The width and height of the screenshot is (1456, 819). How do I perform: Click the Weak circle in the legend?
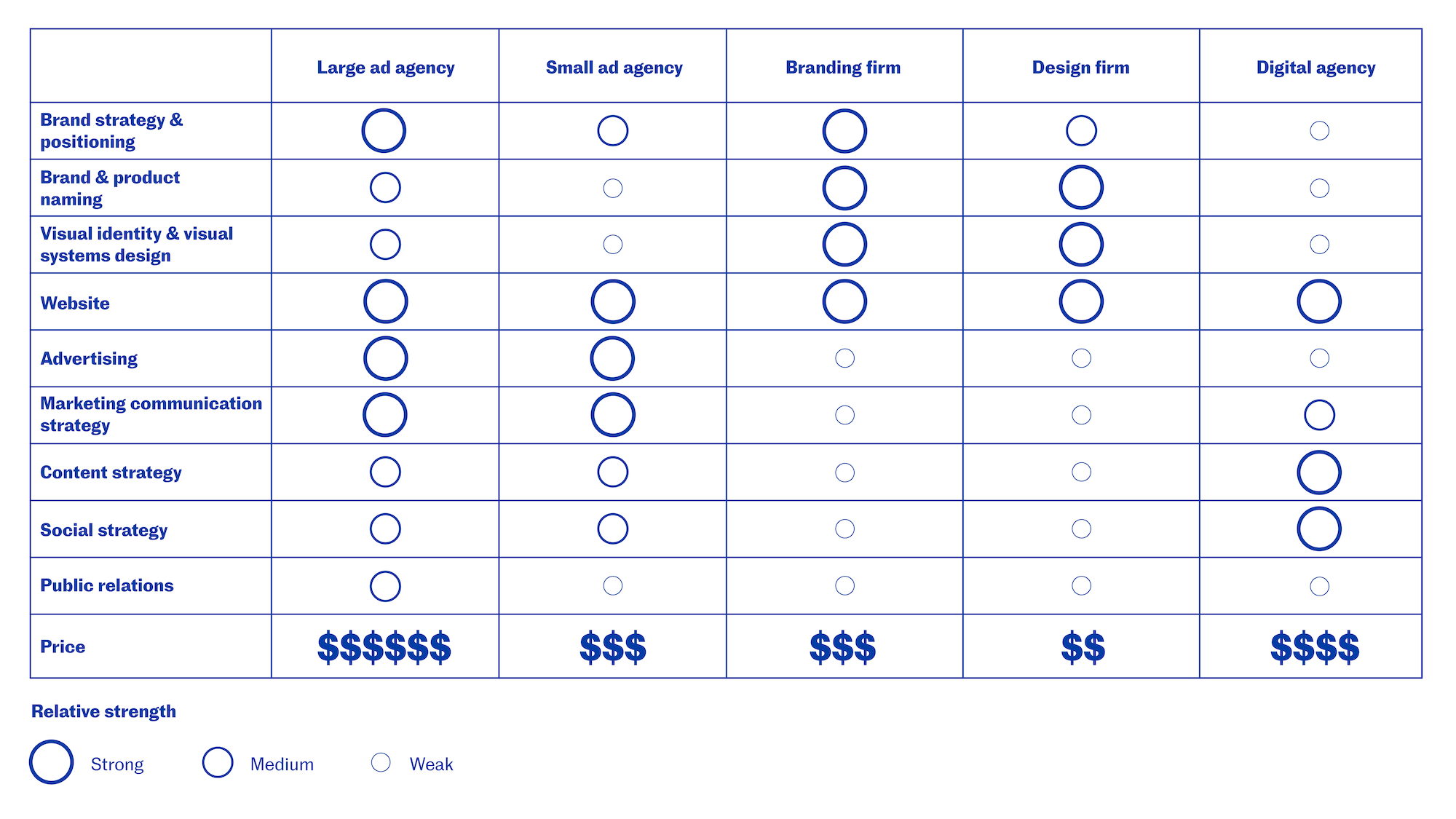tap(381, 762)
